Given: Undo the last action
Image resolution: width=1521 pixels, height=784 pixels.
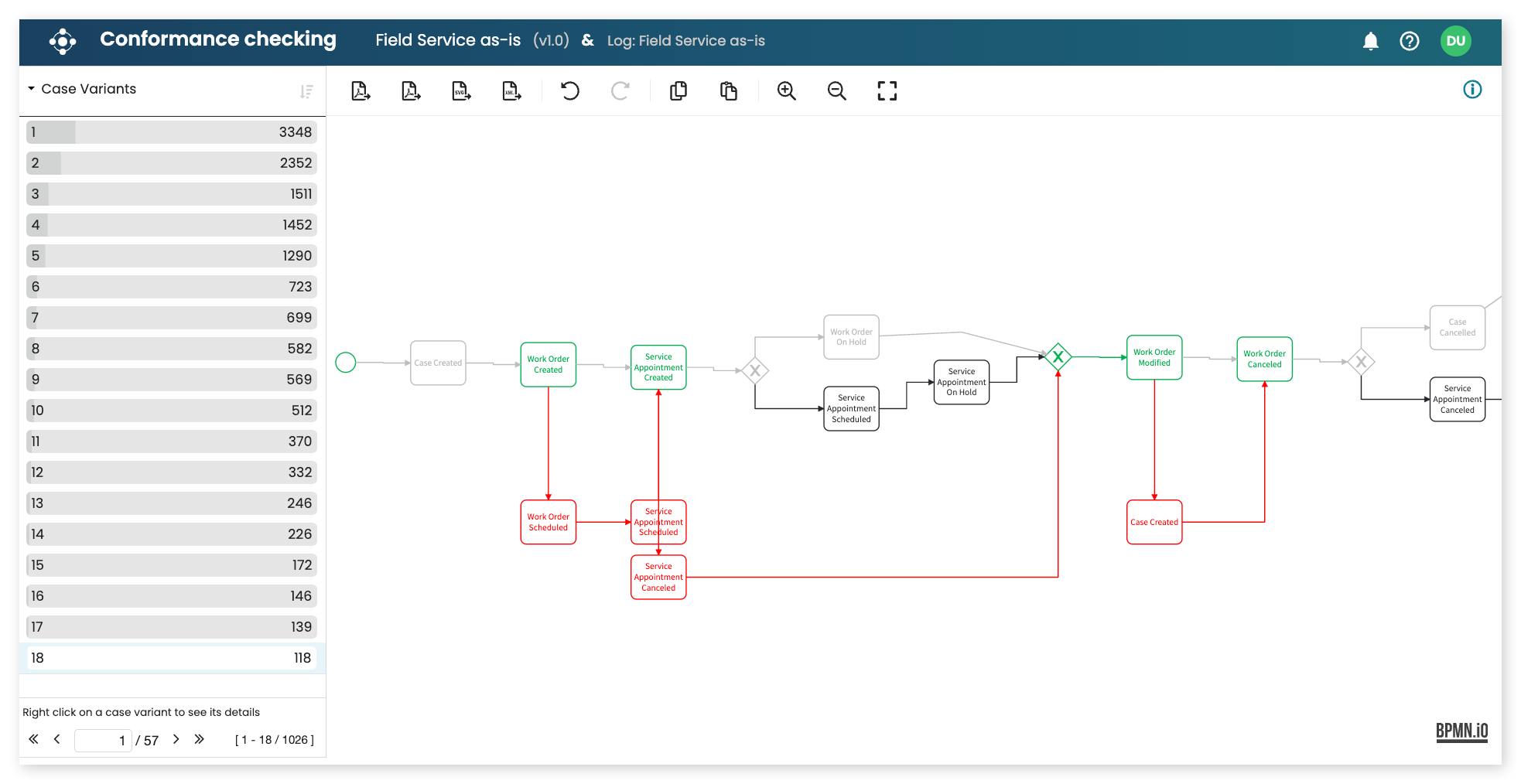Looking at the screenshot, I should (570, 90).
